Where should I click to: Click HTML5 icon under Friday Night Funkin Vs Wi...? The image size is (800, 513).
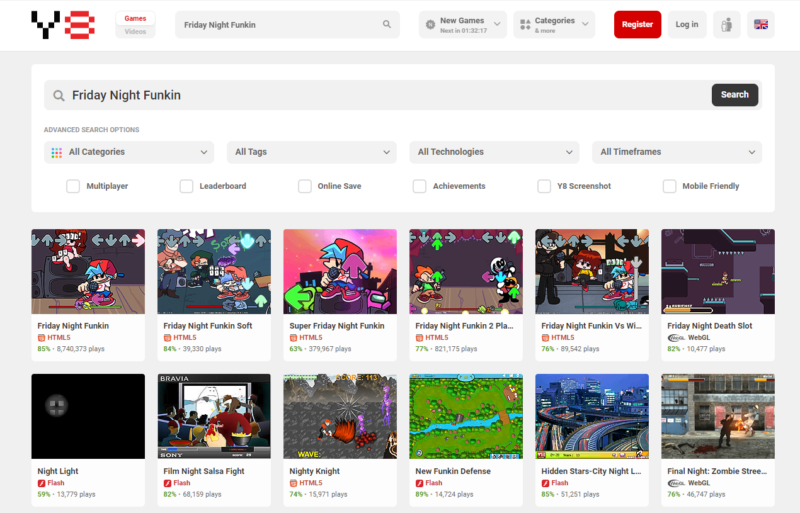(x=545, y=337)
